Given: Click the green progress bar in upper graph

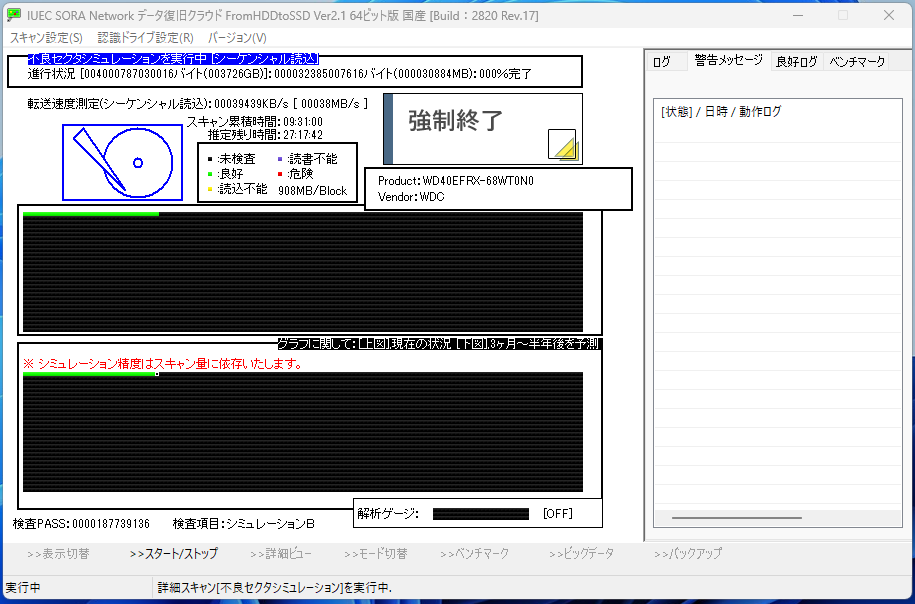Looking at the screenshot, I should tap(90, 214).
